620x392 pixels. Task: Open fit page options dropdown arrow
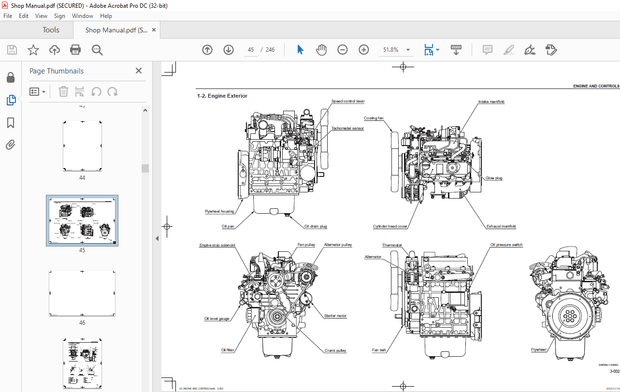click(437, 50)
